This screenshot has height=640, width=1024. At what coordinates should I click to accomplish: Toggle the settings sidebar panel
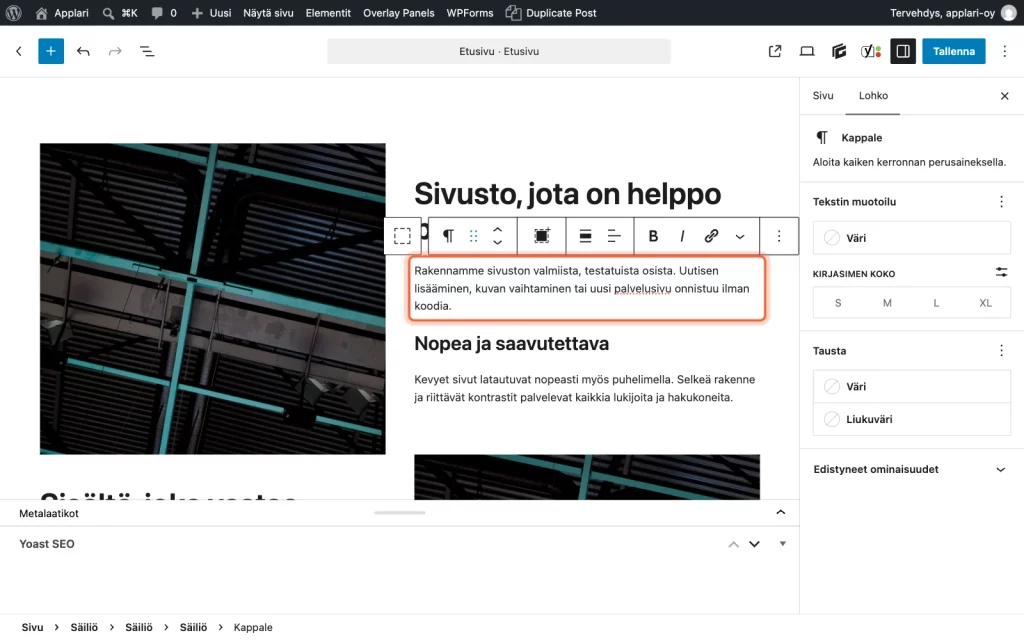(903, 51)
